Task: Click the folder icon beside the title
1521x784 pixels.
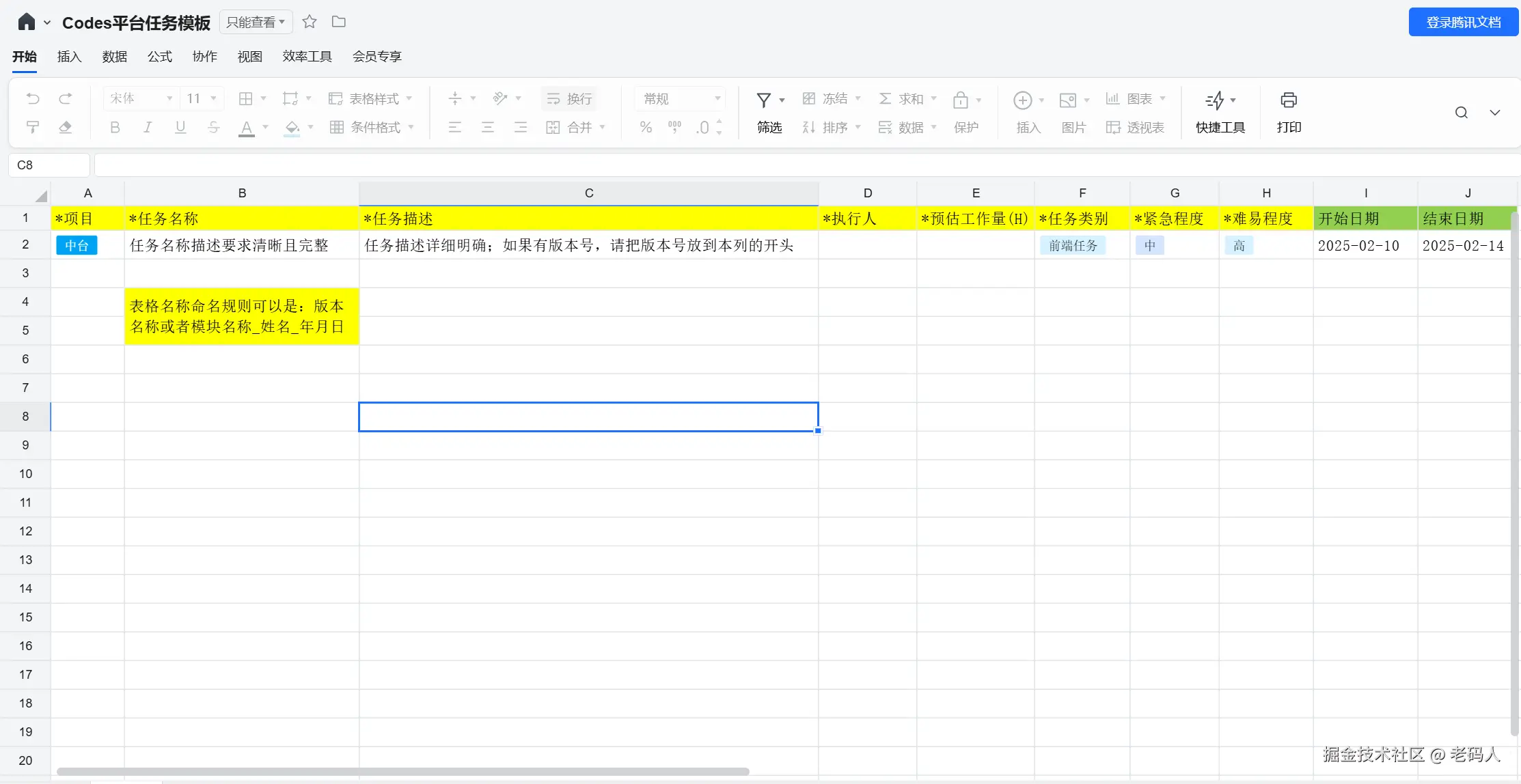Action: tap(339, 22)
